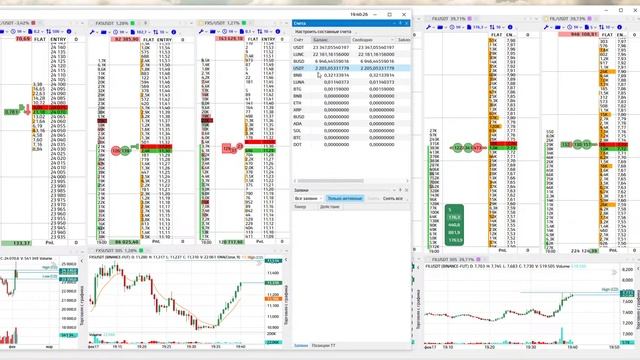Select 176,3 in green working volumes box
The width and height of the screenshot is (640, 360).
[x=454, y=218]
